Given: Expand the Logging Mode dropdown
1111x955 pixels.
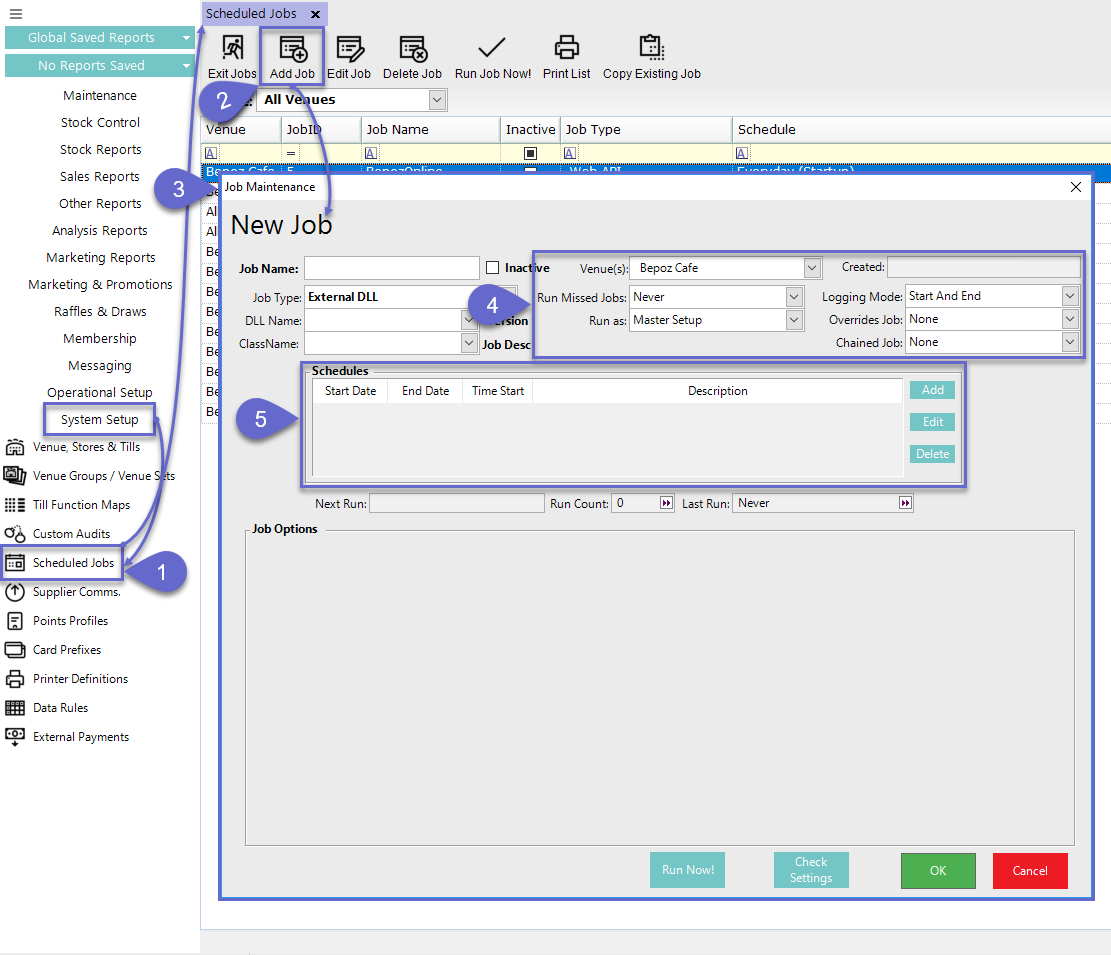Looking at the screenshot, I should point(1070,296).
